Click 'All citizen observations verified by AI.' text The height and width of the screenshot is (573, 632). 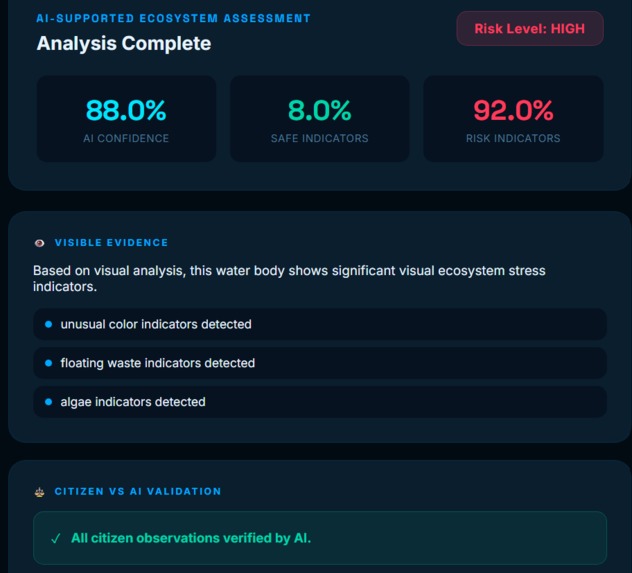click(x=191, y=538)
